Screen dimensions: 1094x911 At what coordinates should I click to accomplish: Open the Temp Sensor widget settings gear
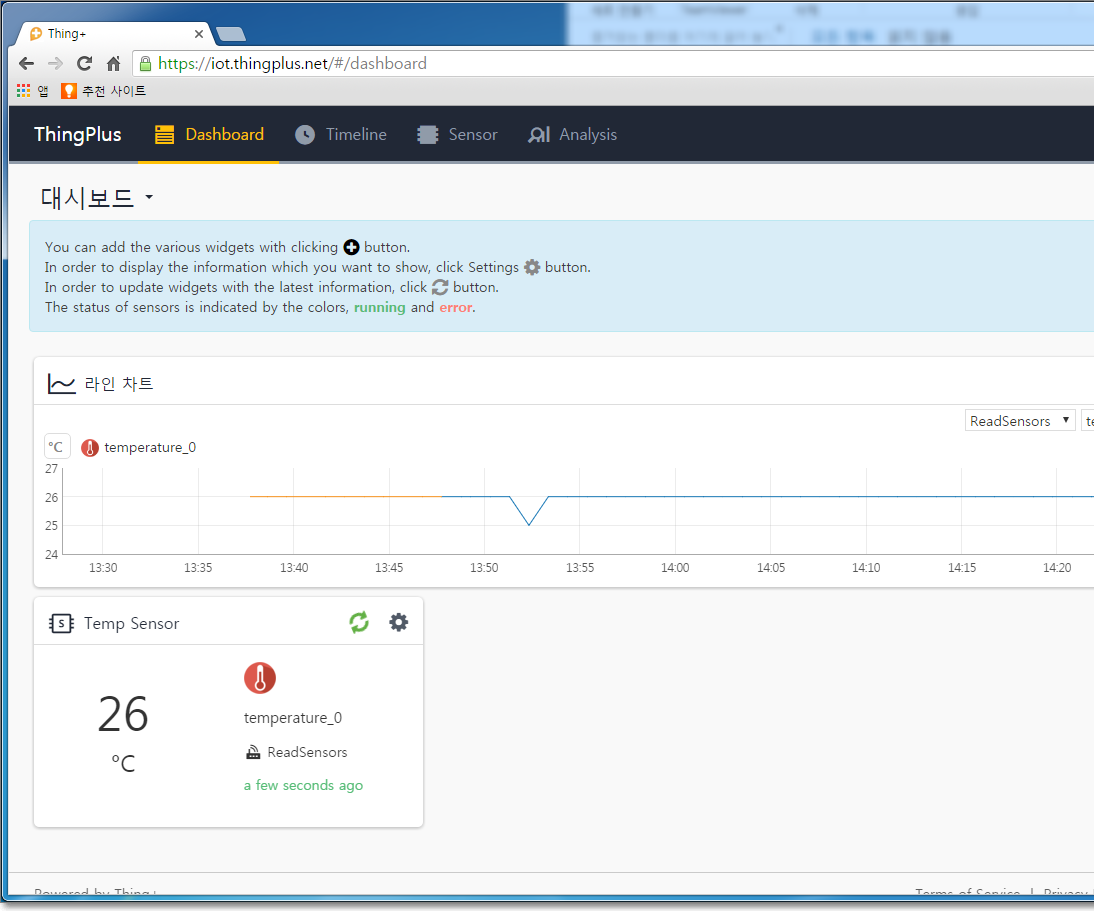(398, 622)
